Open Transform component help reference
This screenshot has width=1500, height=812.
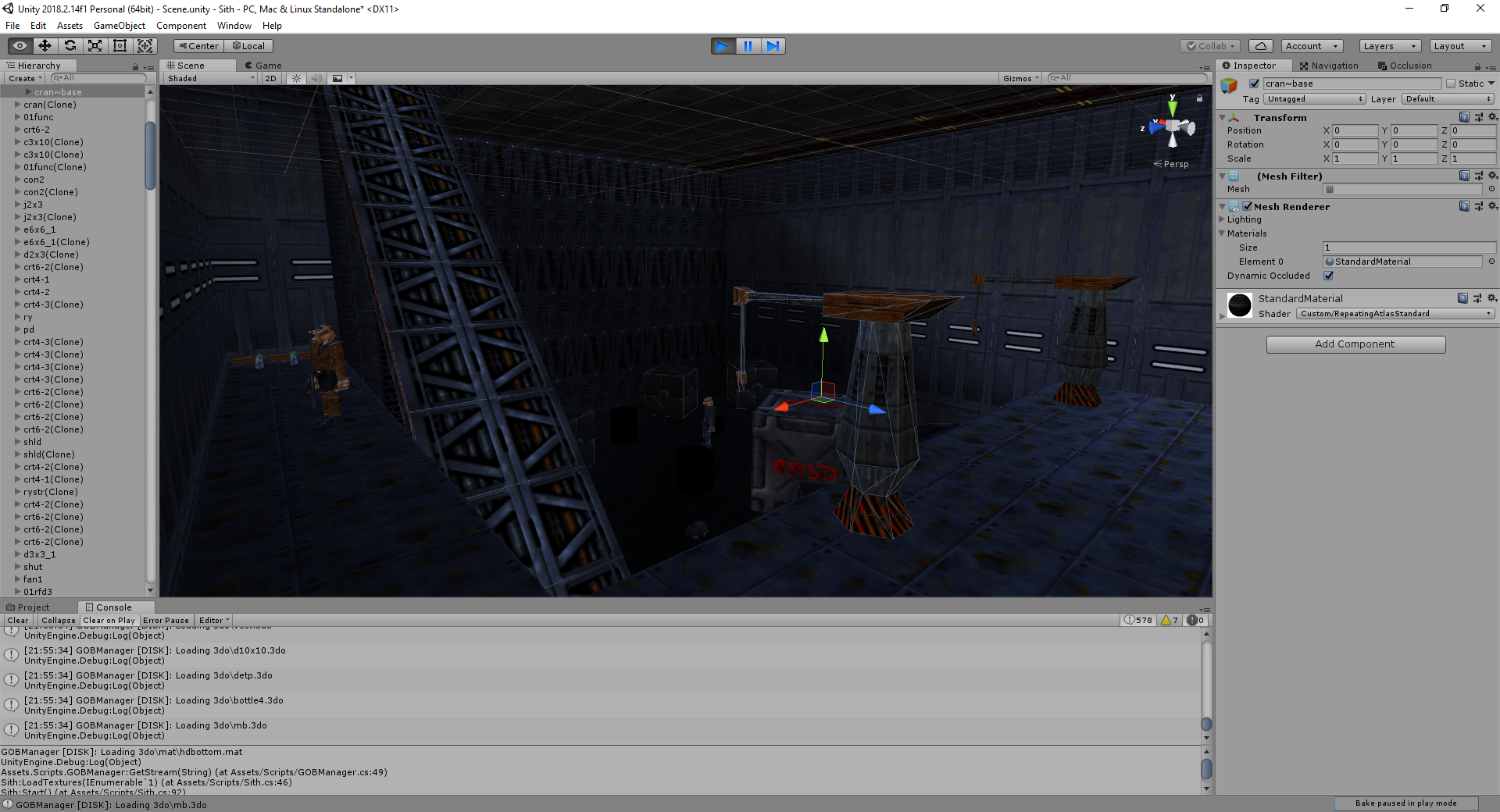[x=1464, y=117]
